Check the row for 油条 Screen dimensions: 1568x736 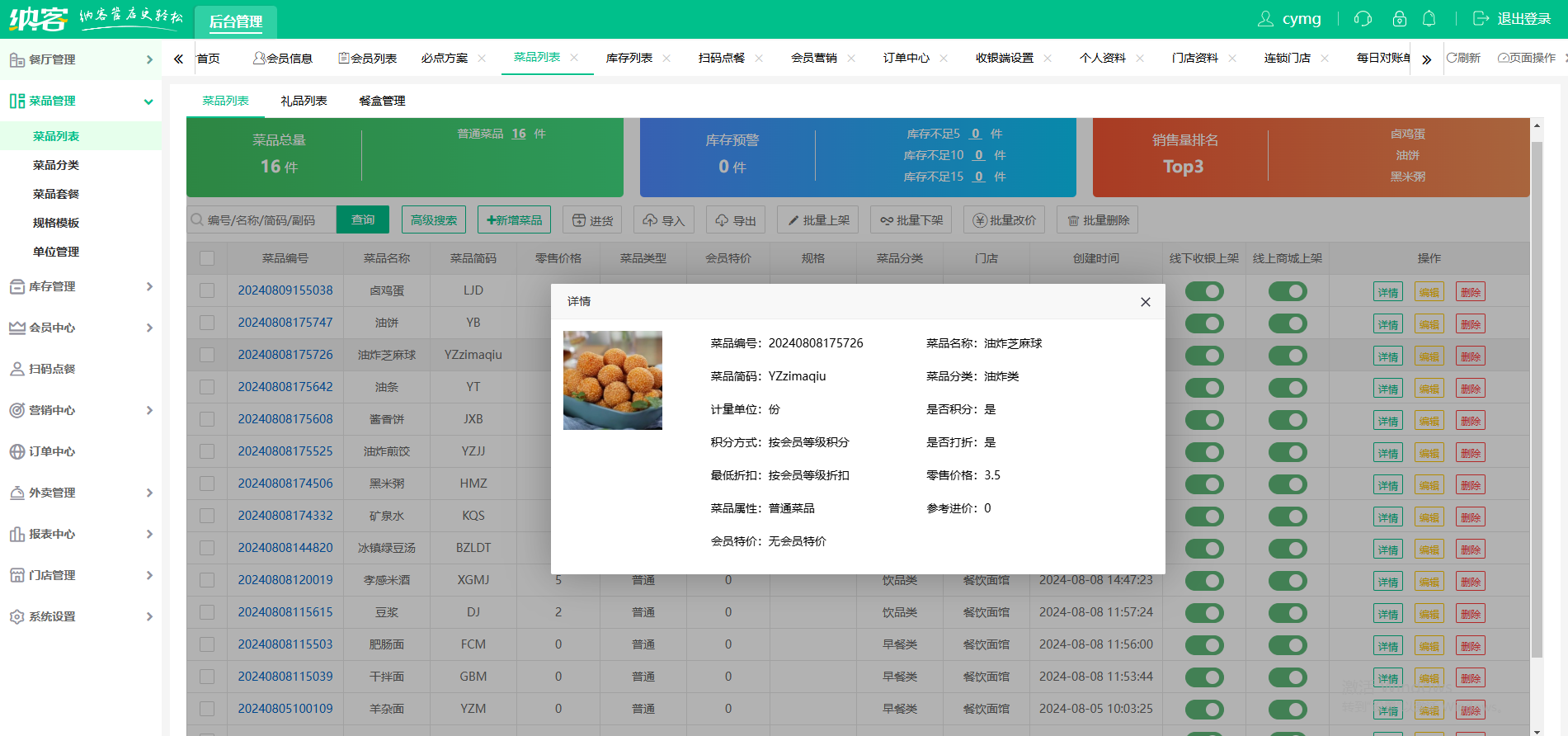tap(207, 387)
